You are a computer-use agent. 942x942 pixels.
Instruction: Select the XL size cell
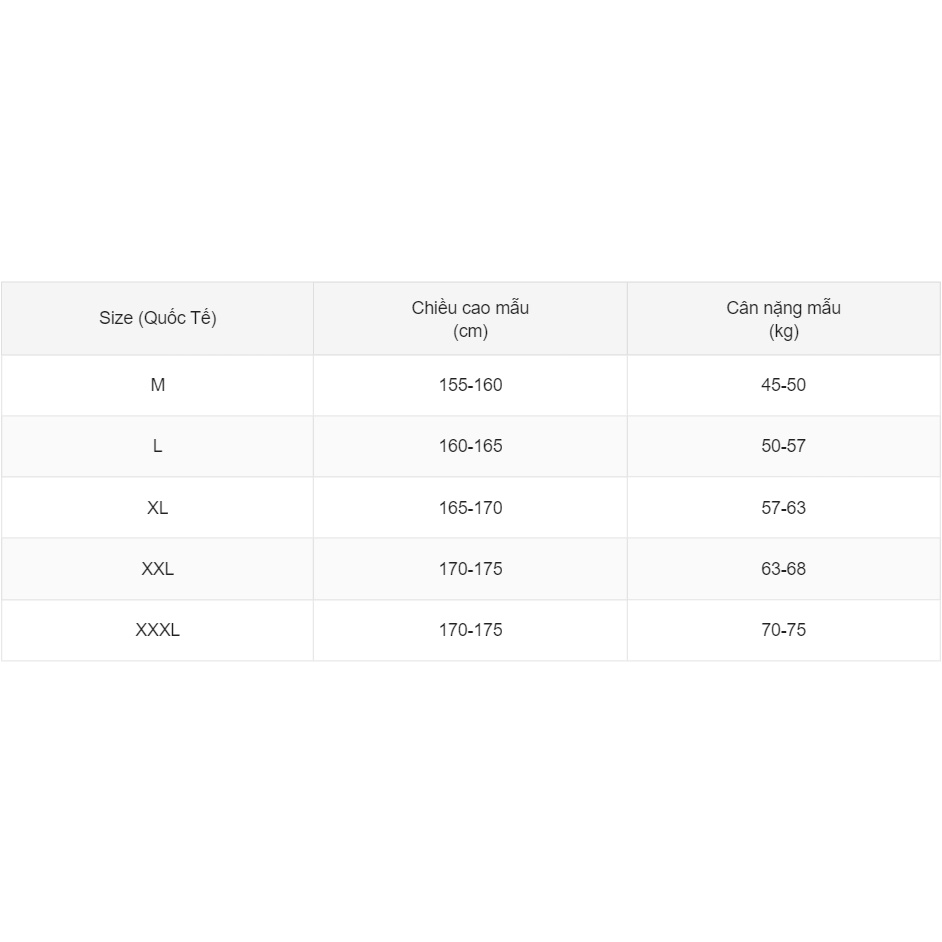pyautogui.click(x=157, y=508)
